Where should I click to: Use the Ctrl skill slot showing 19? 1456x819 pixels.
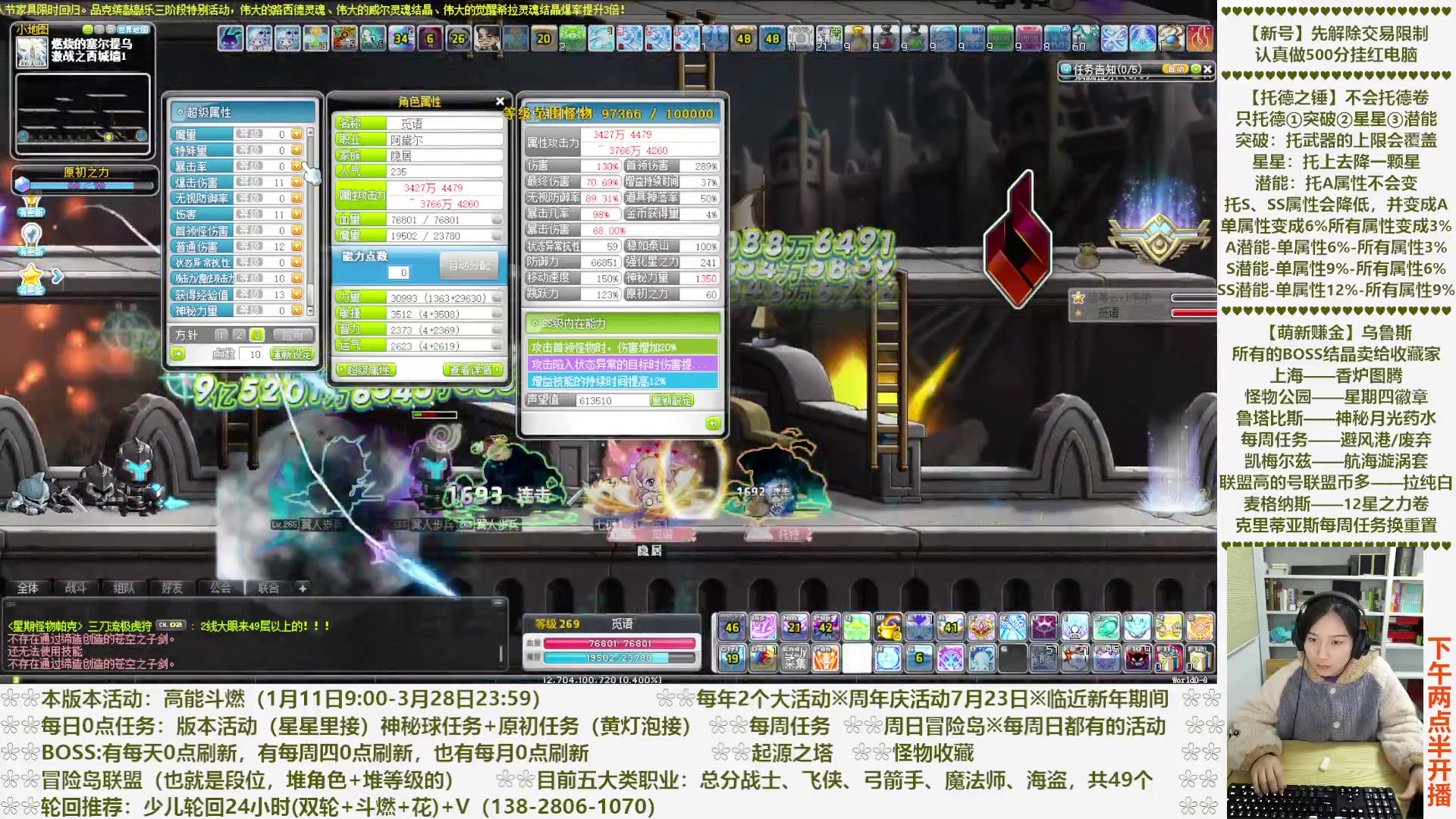[x=732, y=658]
